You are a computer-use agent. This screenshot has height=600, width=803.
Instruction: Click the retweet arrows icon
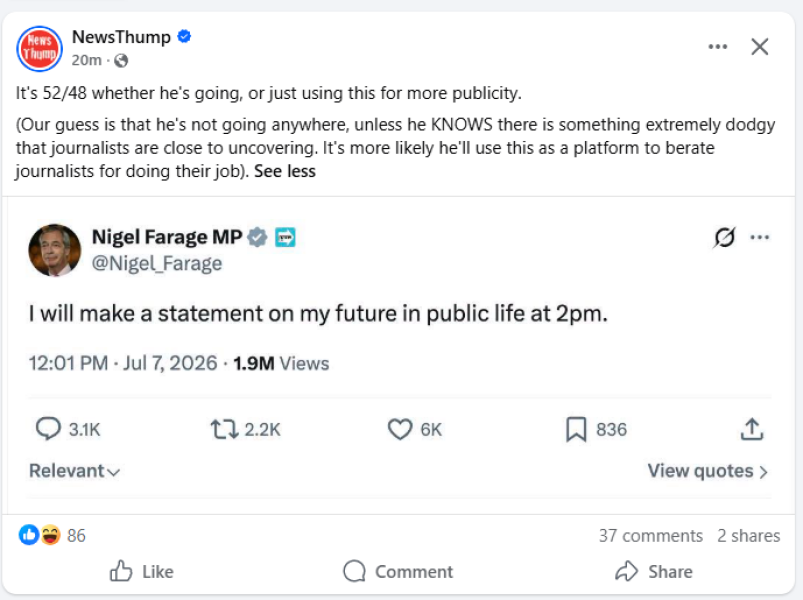pos(224,430)
